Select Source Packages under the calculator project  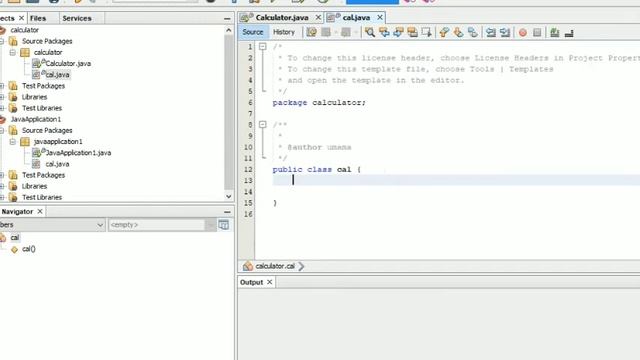coord(47,41)
